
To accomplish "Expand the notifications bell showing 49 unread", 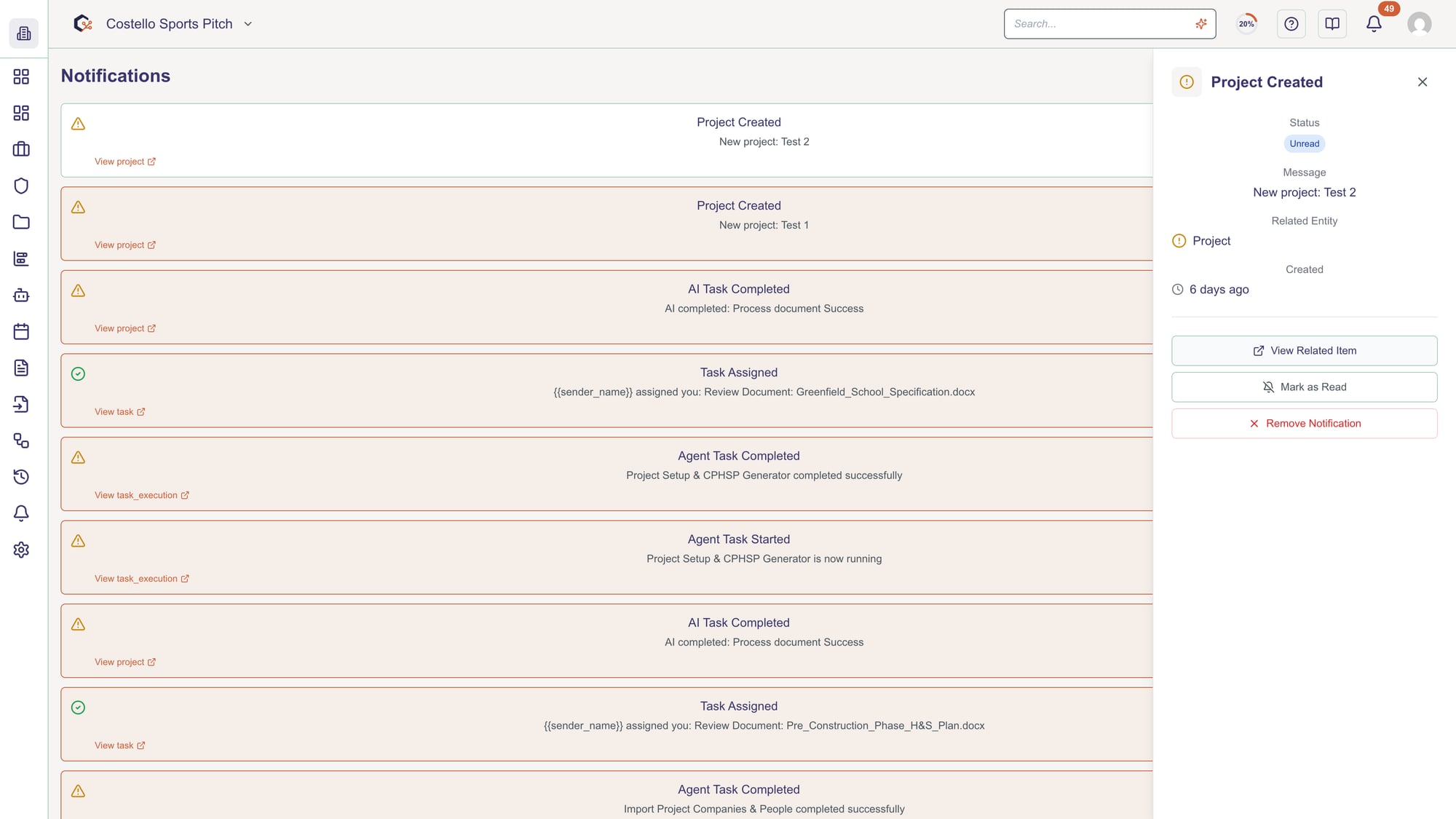I will click(x=1374, y=23).
